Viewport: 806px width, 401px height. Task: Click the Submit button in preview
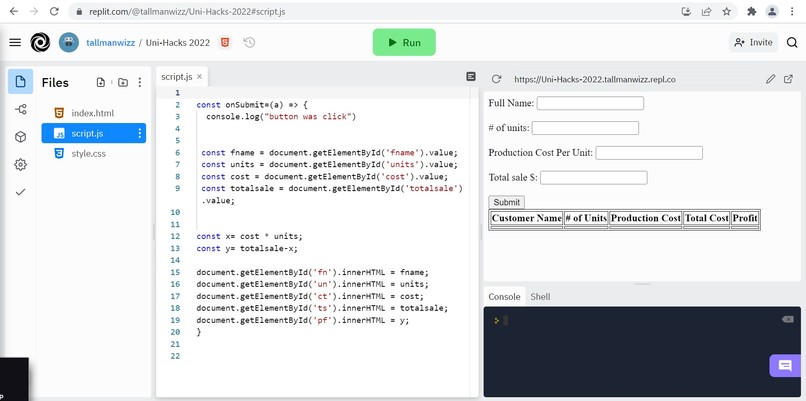click(x=506, y=202)
